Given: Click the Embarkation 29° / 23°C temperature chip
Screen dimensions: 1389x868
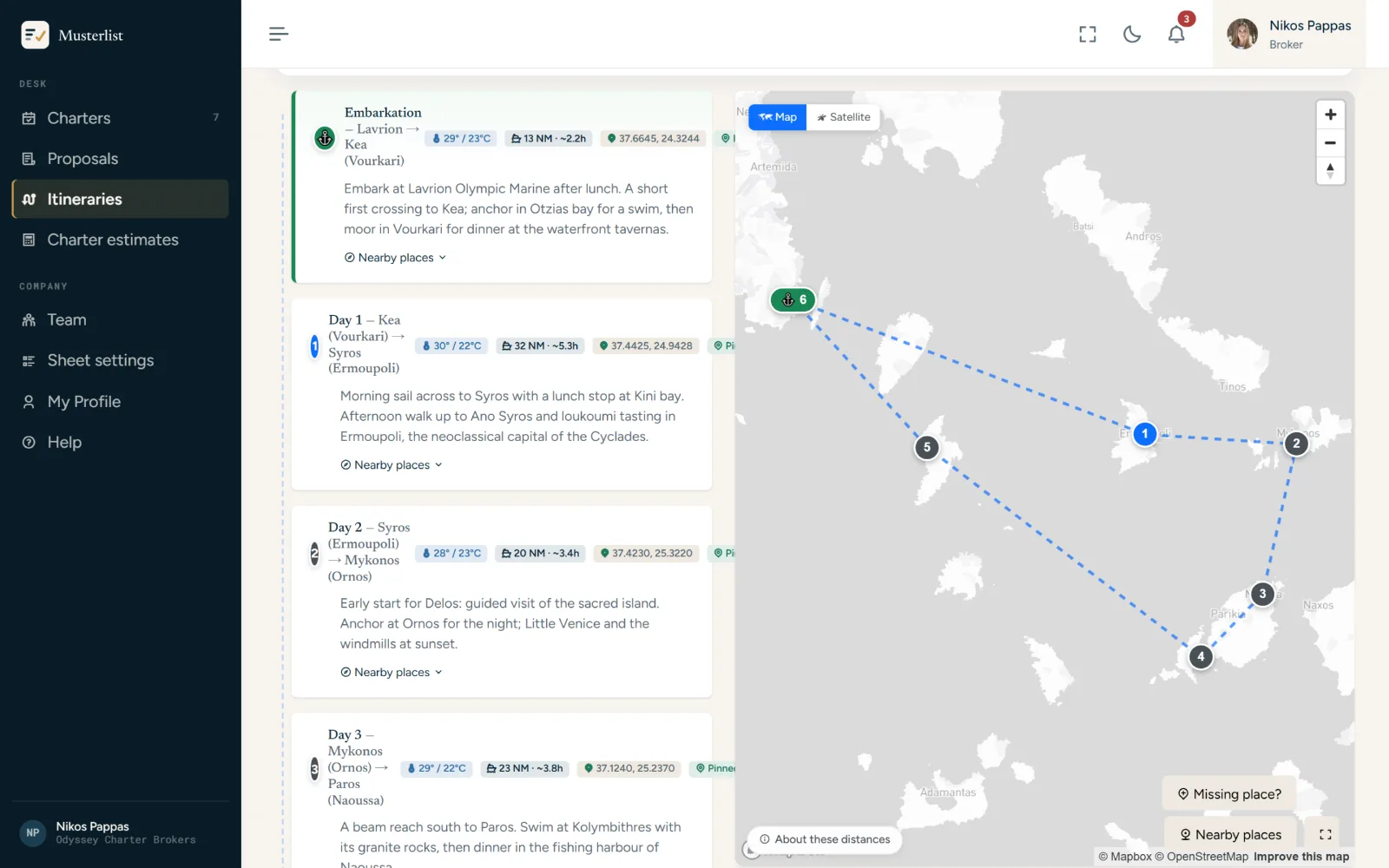Looking at the screenshot, I should coord(461,138).
